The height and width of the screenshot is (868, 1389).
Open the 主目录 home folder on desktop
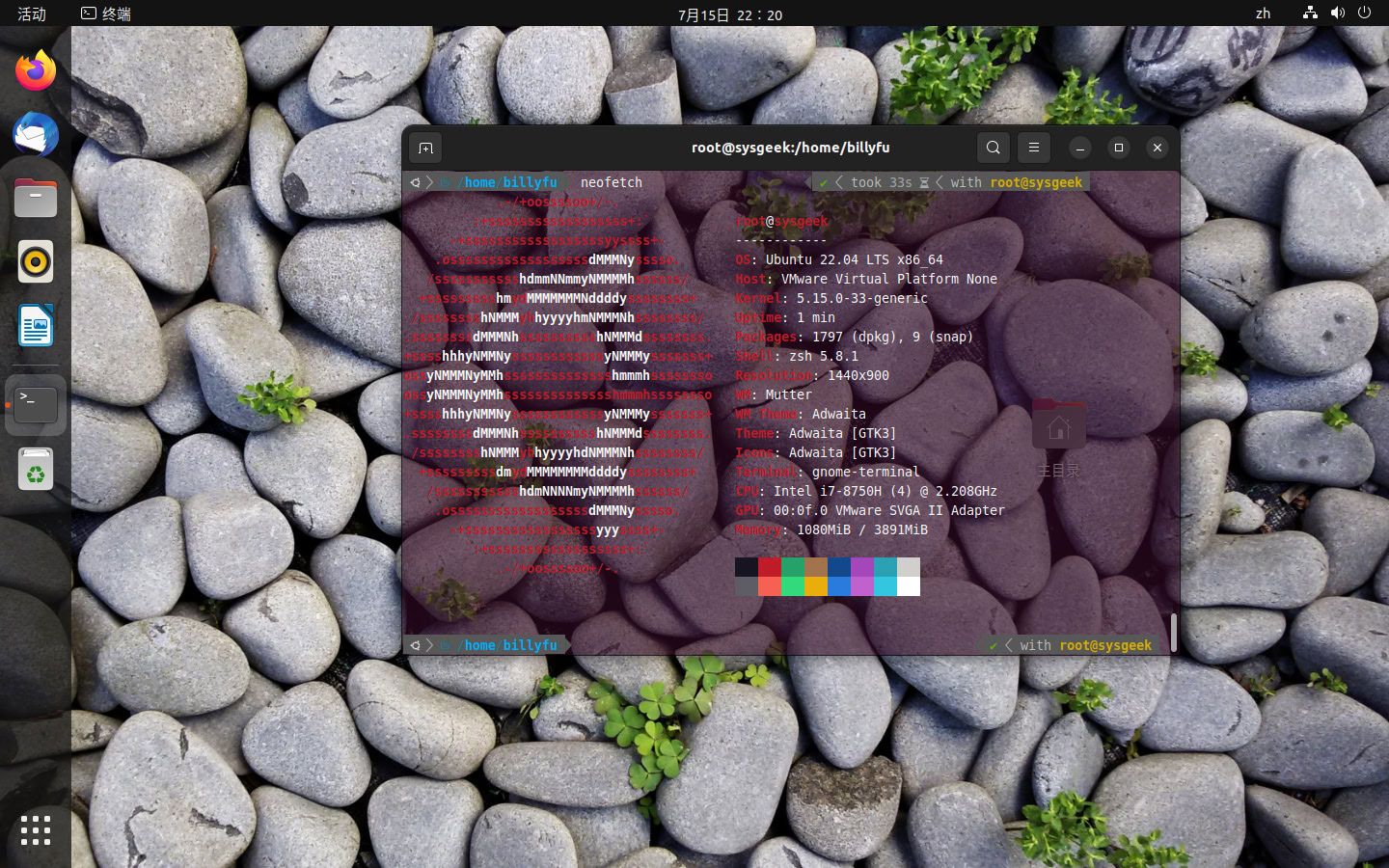(x=1058, y=439)
